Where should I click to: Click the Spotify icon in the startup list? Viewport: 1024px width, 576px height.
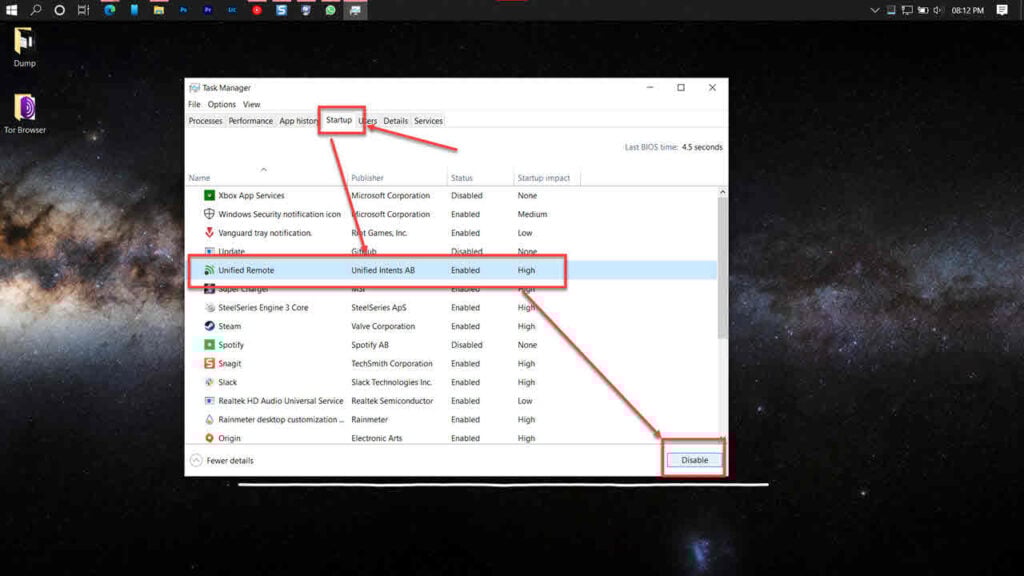[209, 344]
